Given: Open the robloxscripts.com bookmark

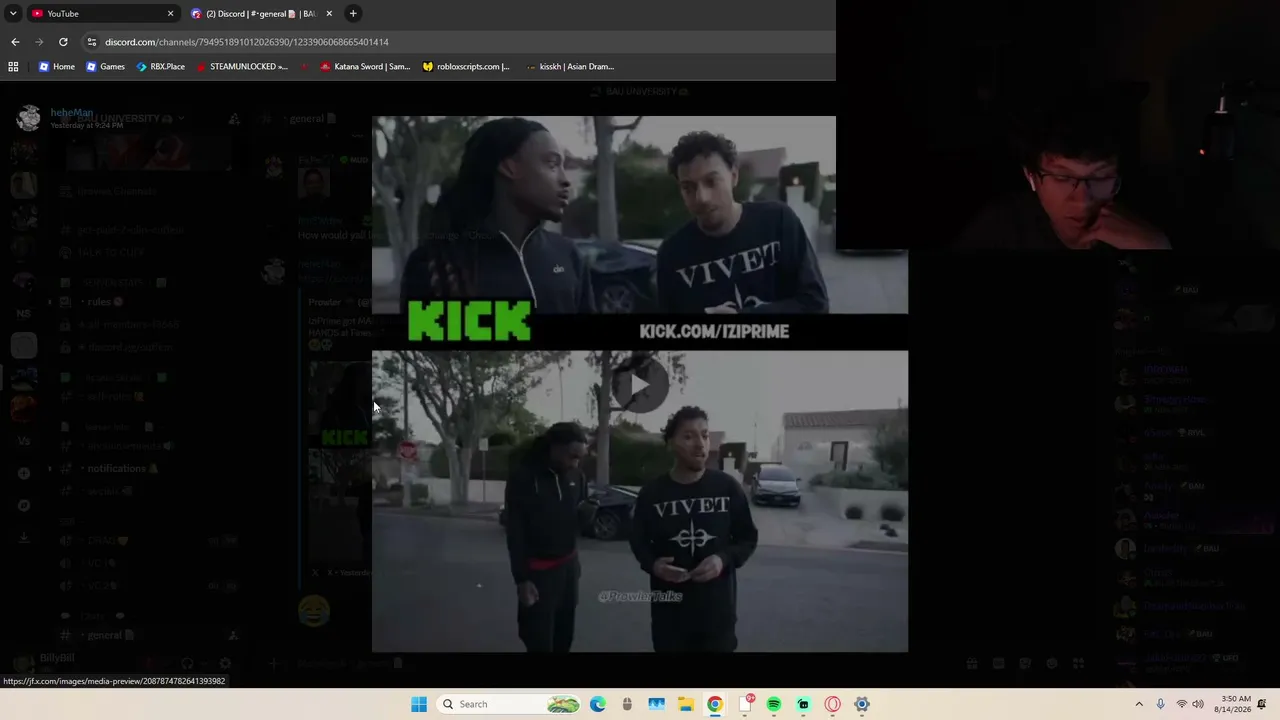Looking at the screenshot, I should coord(466,66).
